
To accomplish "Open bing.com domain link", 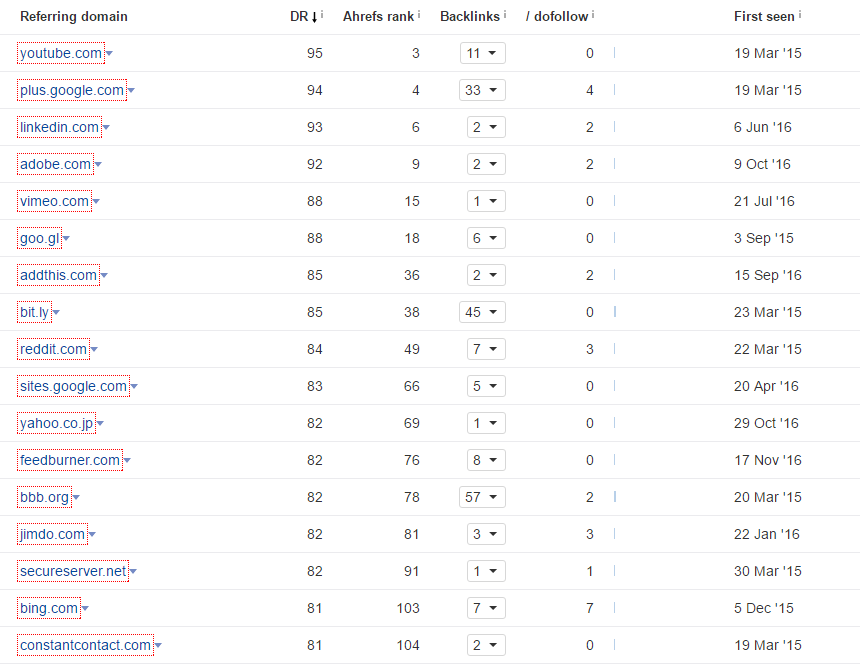I will 49,608.
